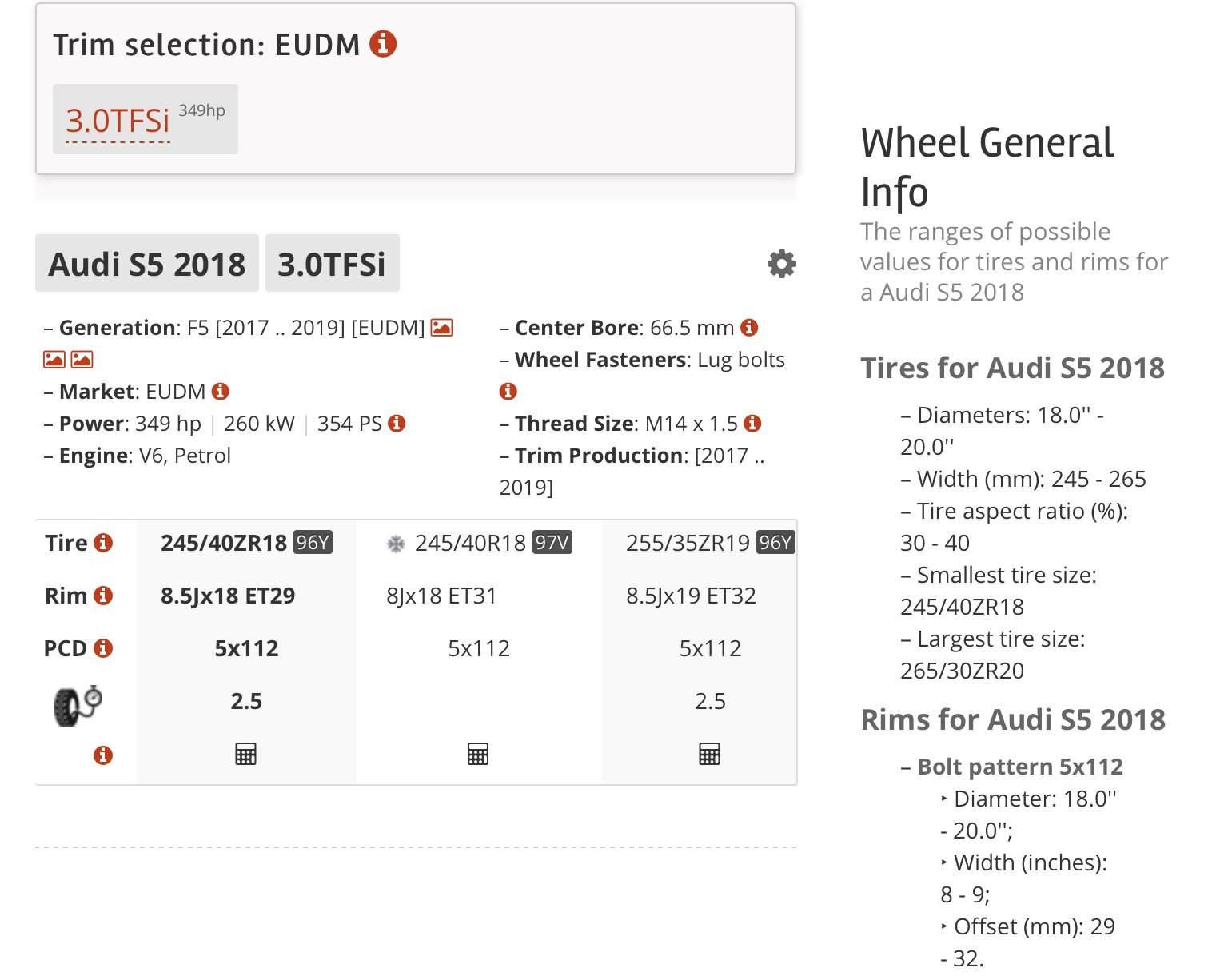
Task: Open calculator for 255/35ZR19 tire
Action: [x=710, y=753]
